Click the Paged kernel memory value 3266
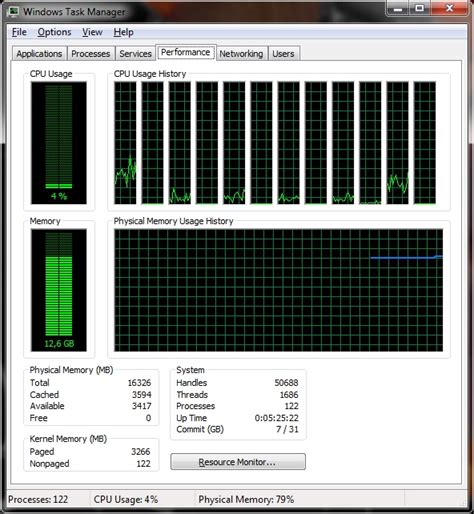Viewport: 474px width, 514px height. click(141, 452)
